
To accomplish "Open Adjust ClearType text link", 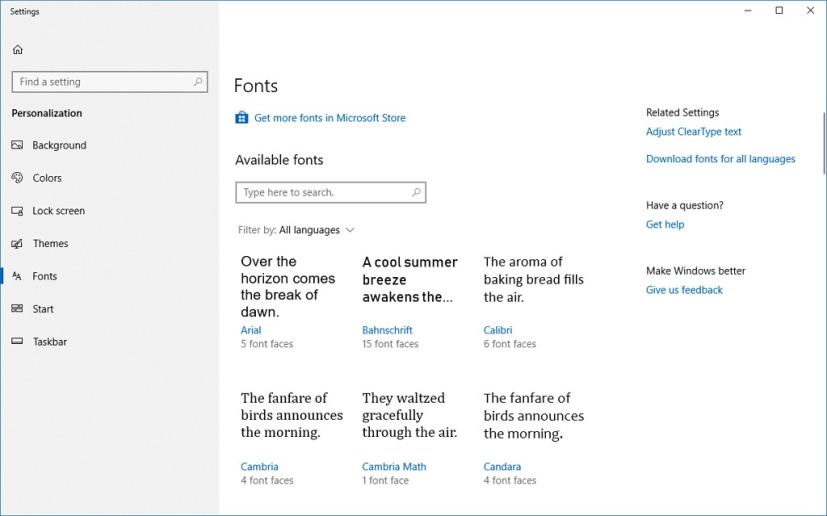I will click(x=694, y=131).
